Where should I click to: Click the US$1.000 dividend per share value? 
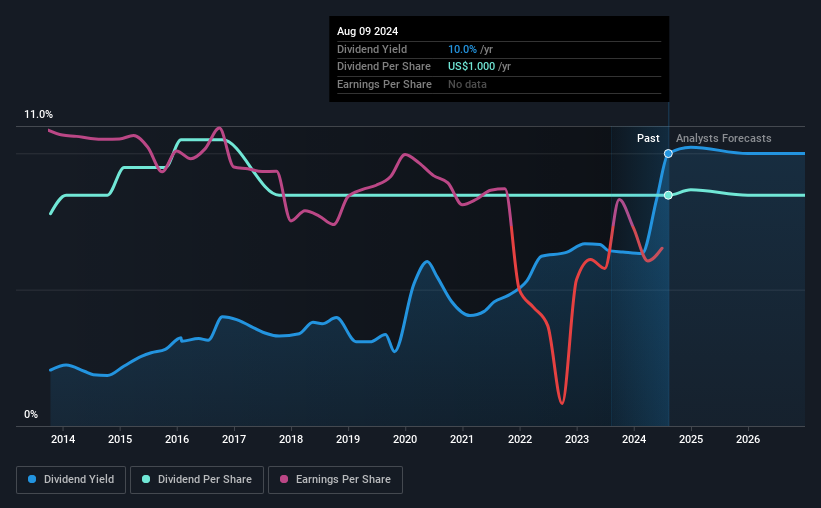pyautogui.click(x=471, y=67)
